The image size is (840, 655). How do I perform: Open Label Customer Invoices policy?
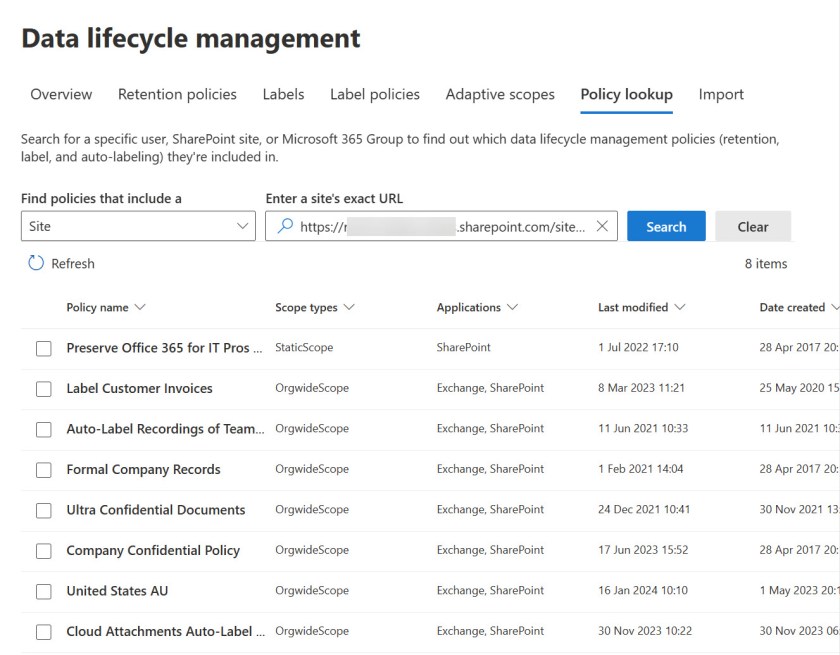pyautogui.click(x=139, y=388)
